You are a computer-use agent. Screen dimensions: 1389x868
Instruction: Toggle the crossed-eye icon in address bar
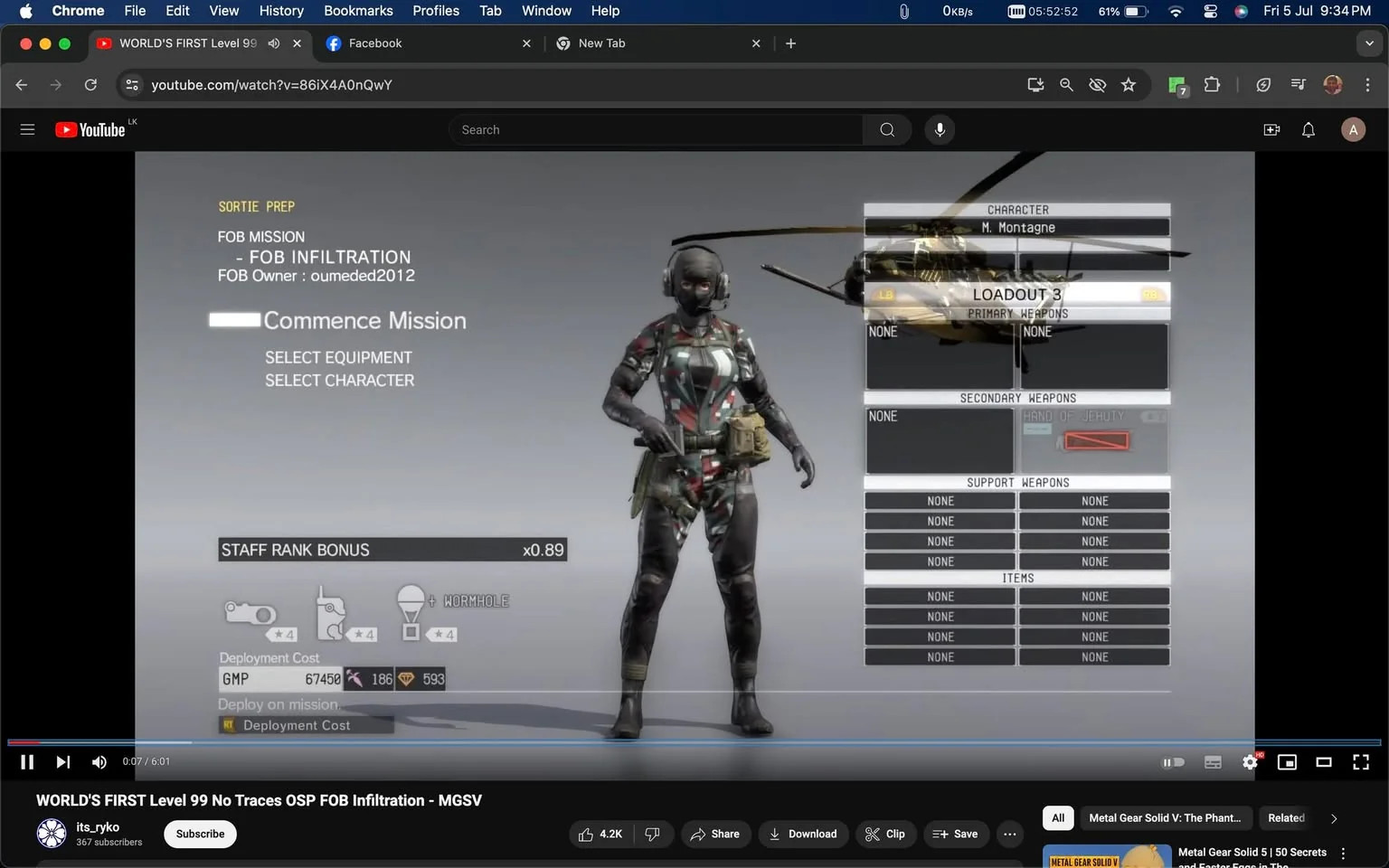coord(1097,85)
